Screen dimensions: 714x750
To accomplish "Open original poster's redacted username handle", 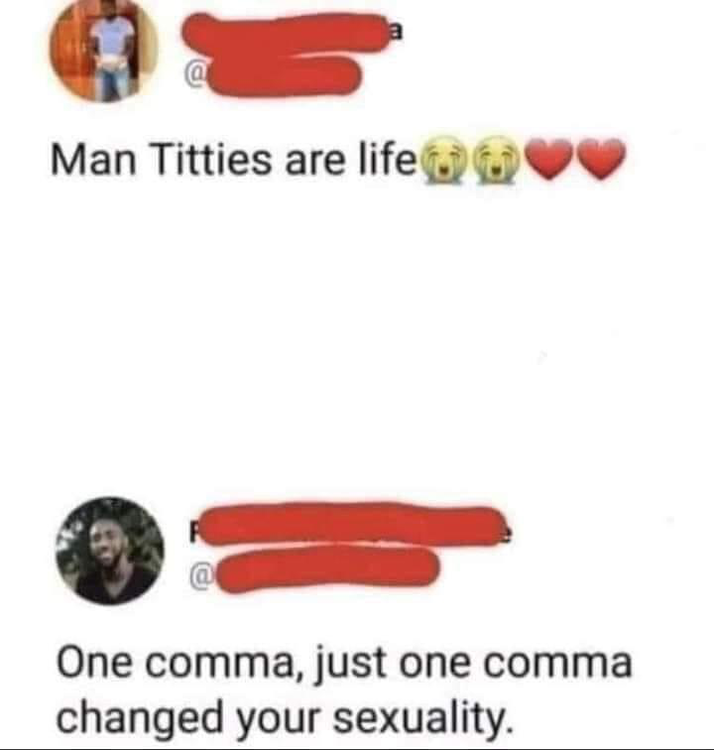I will pyautogui.click(x=282, y=77).
